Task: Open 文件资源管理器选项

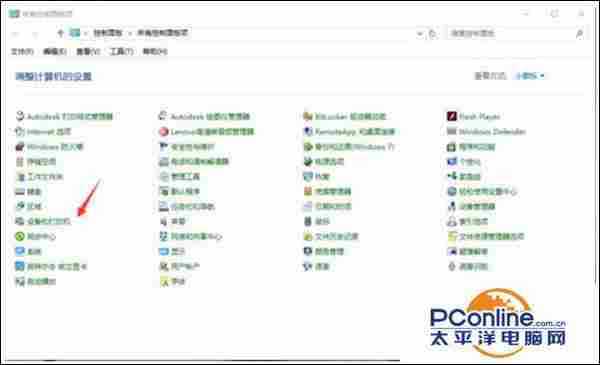Action: (x=485, y=237)
